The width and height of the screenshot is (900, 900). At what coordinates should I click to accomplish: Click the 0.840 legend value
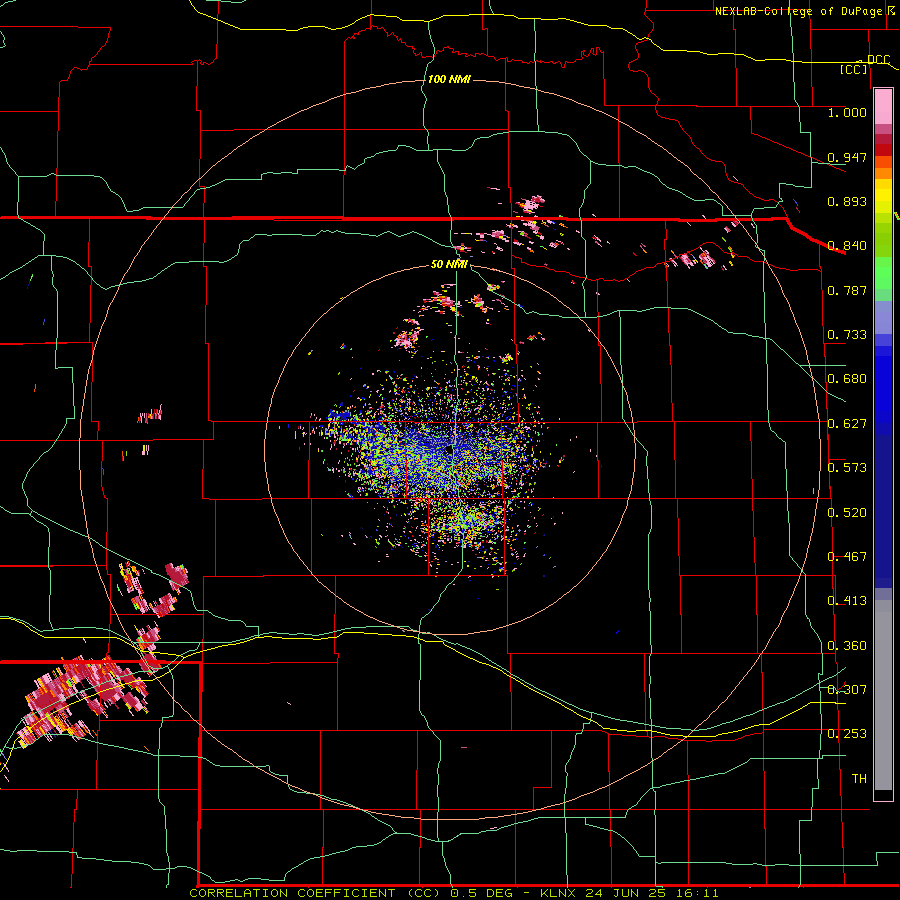pos(847,246)
